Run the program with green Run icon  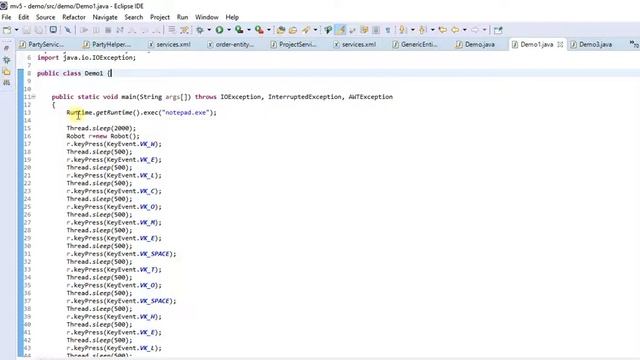(x=220, y=30)
